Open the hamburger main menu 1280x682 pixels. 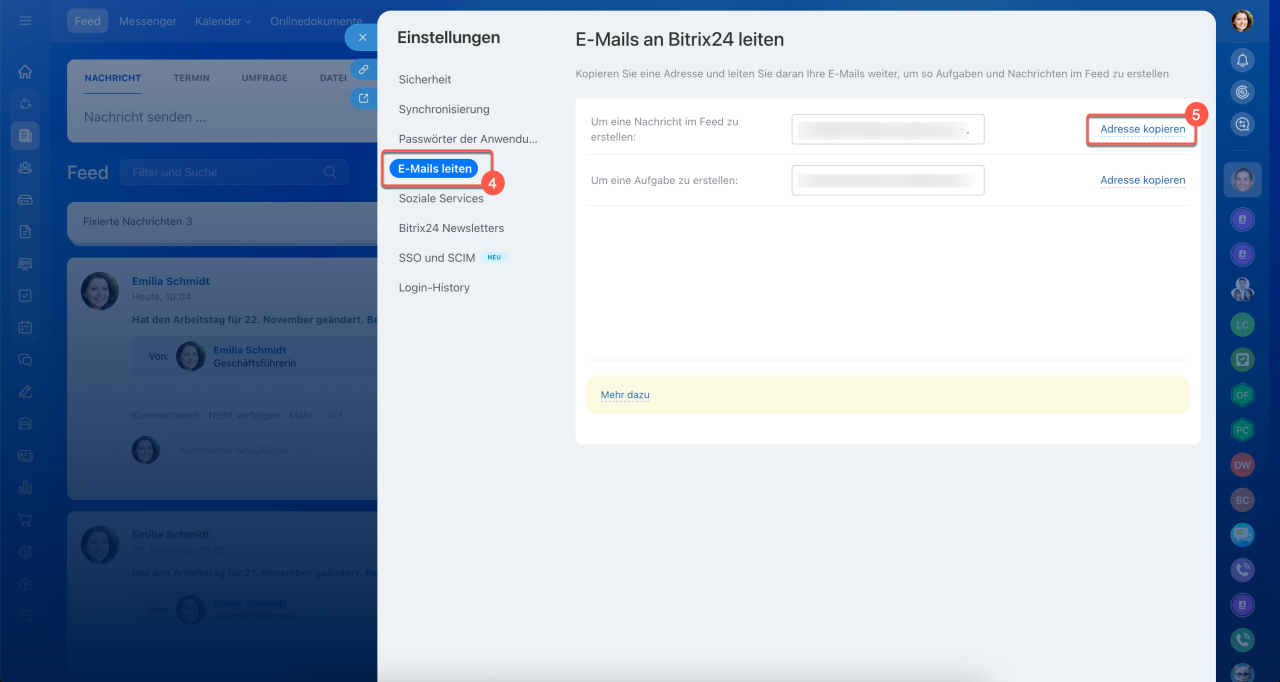[x=25, y=20]
